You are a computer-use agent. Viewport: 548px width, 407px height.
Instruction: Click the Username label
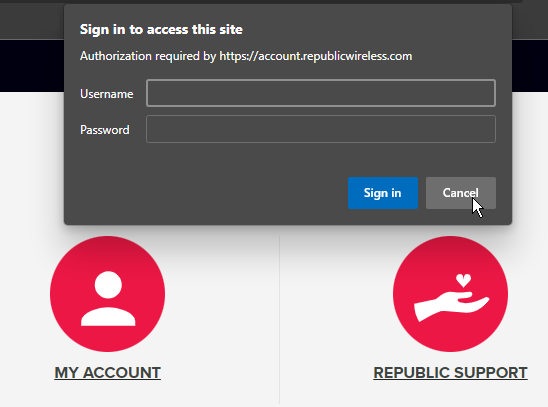(x=107, y=94)
